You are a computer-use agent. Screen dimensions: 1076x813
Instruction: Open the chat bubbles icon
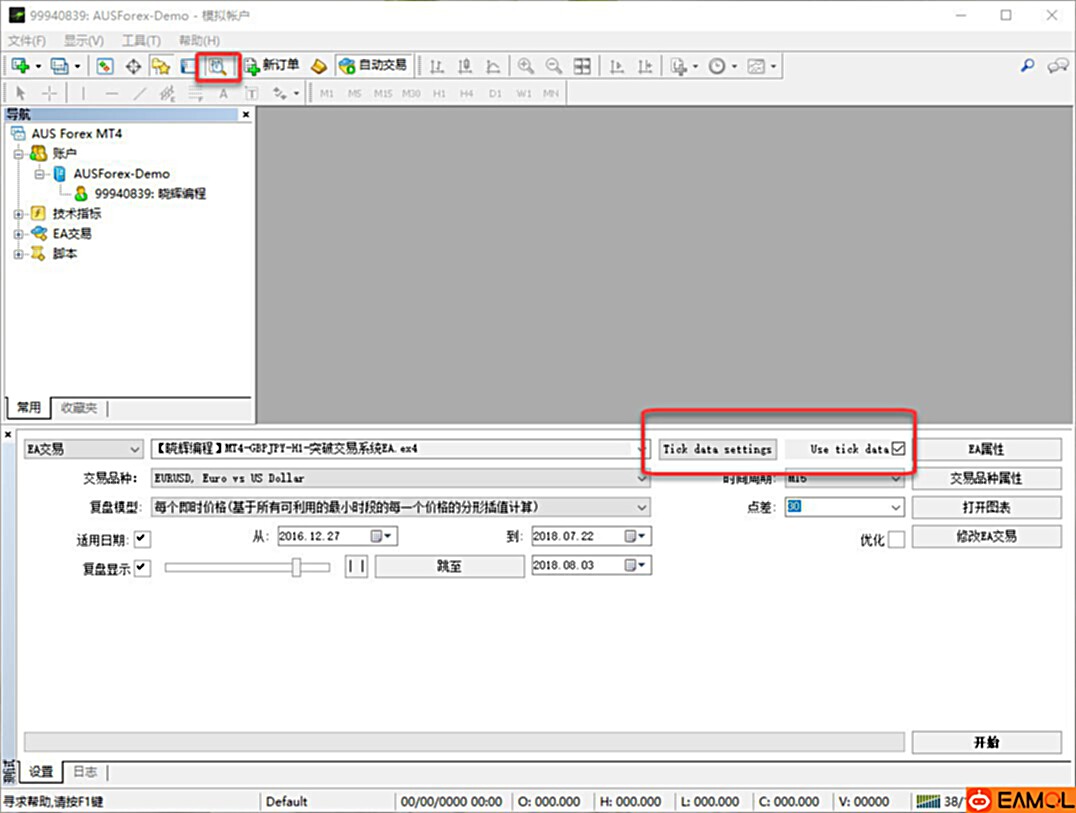pyautogui.click(x=1057, y=65)
